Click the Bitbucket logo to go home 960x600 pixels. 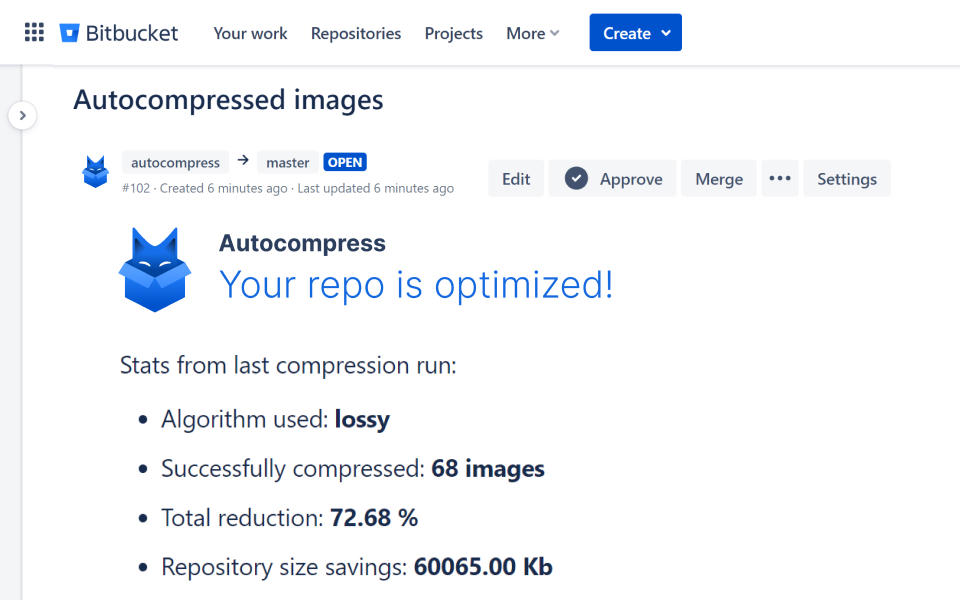coord(118,32)
